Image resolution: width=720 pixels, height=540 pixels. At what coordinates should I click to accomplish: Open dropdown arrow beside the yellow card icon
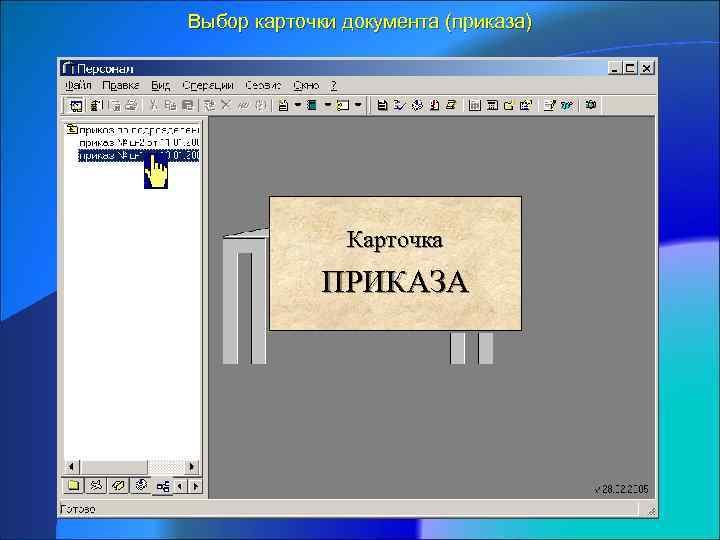click(358, 106)
